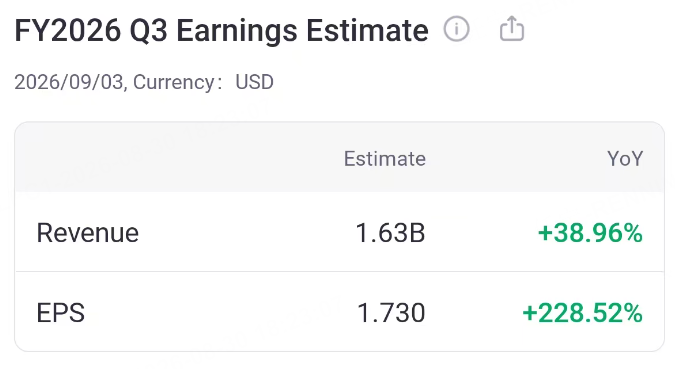Click the YoY column header
Image resolution: width=675 pixels, height=369 pixels.
[x=625, y=159]
